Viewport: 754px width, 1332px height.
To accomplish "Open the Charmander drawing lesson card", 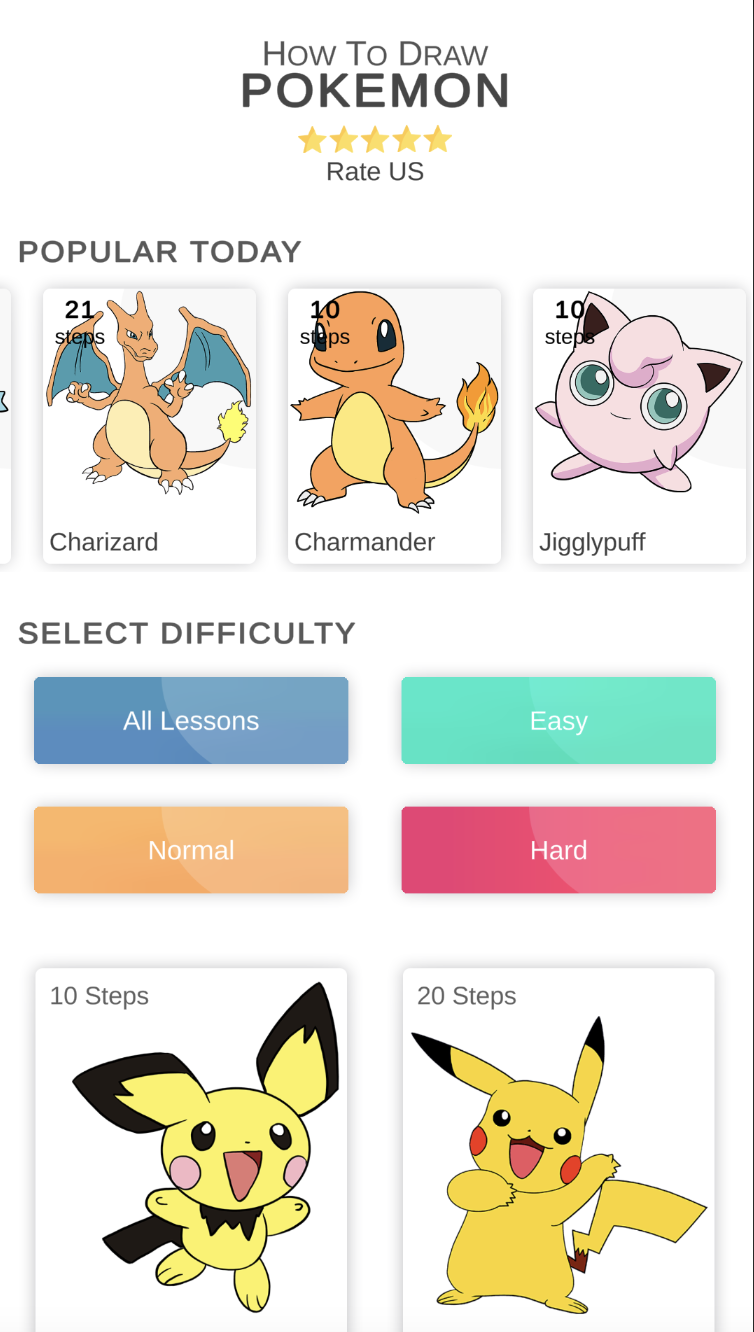I will [394, 425].
